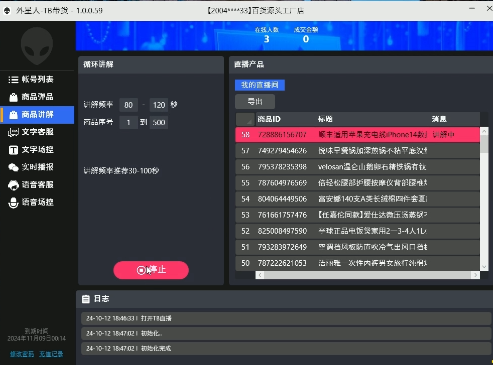This screenshot has height=365, width=493.
Task: Click the log icon next to 日志
Action: tap(86, 299)
